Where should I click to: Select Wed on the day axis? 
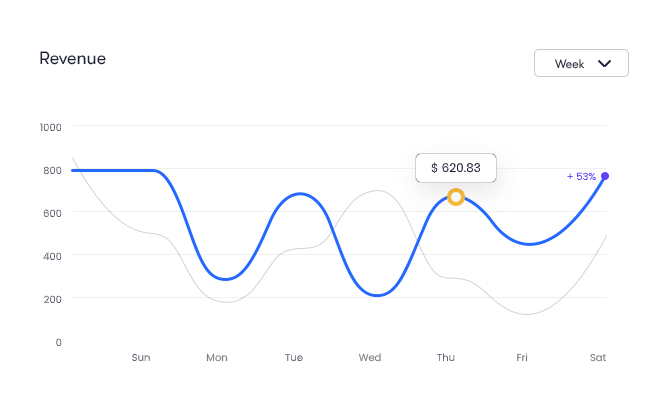(x=370, y=357)
